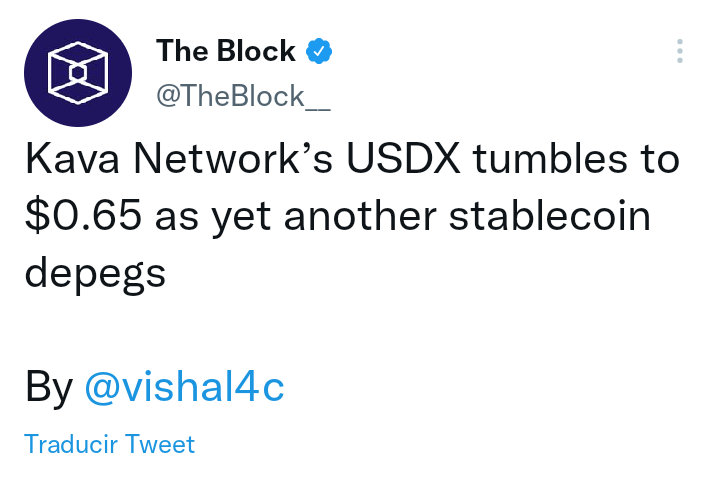720x481 pixels.
Task: Open the @vishal4c mention
Action: 185,386
